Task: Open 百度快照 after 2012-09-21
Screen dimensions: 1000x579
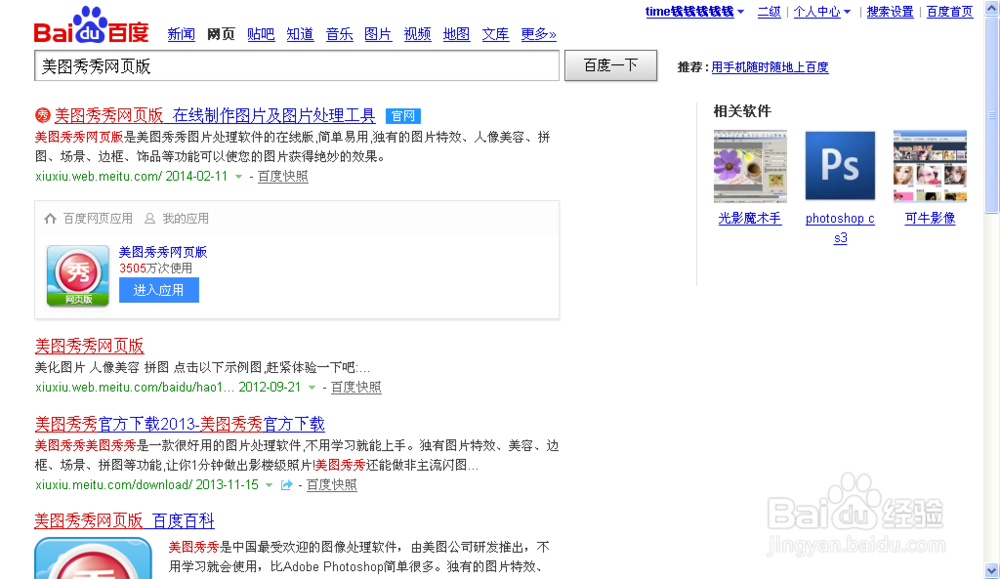Action: point(356,388)
